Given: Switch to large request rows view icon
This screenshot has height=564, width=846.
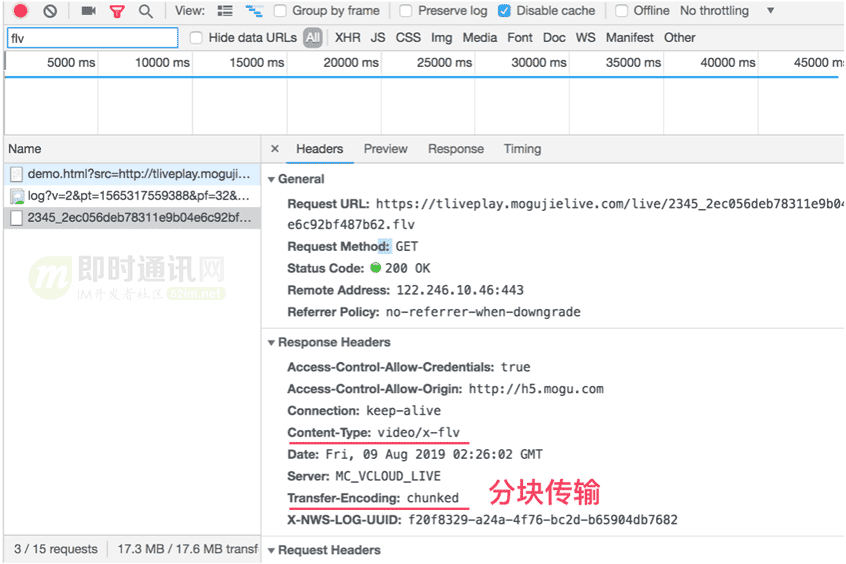Looking at the screenshot, I should pos(225,11).
